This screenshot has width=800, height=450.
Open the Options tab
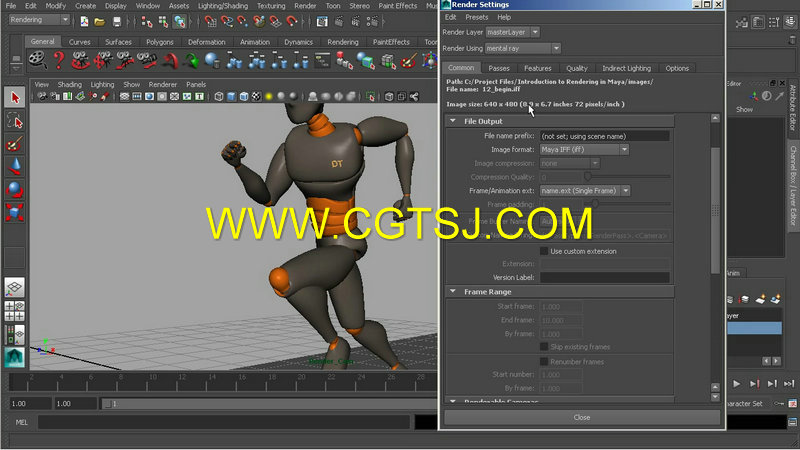[677, 68]
